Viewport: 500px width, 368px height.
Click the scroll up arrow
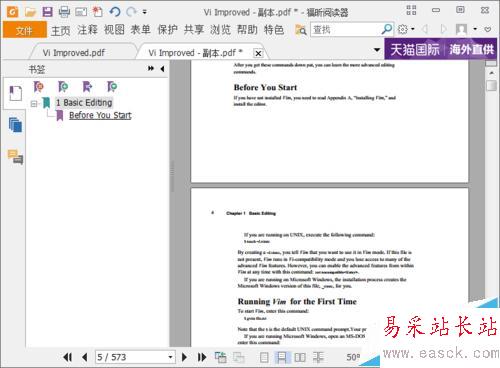[x=491, y=72]
